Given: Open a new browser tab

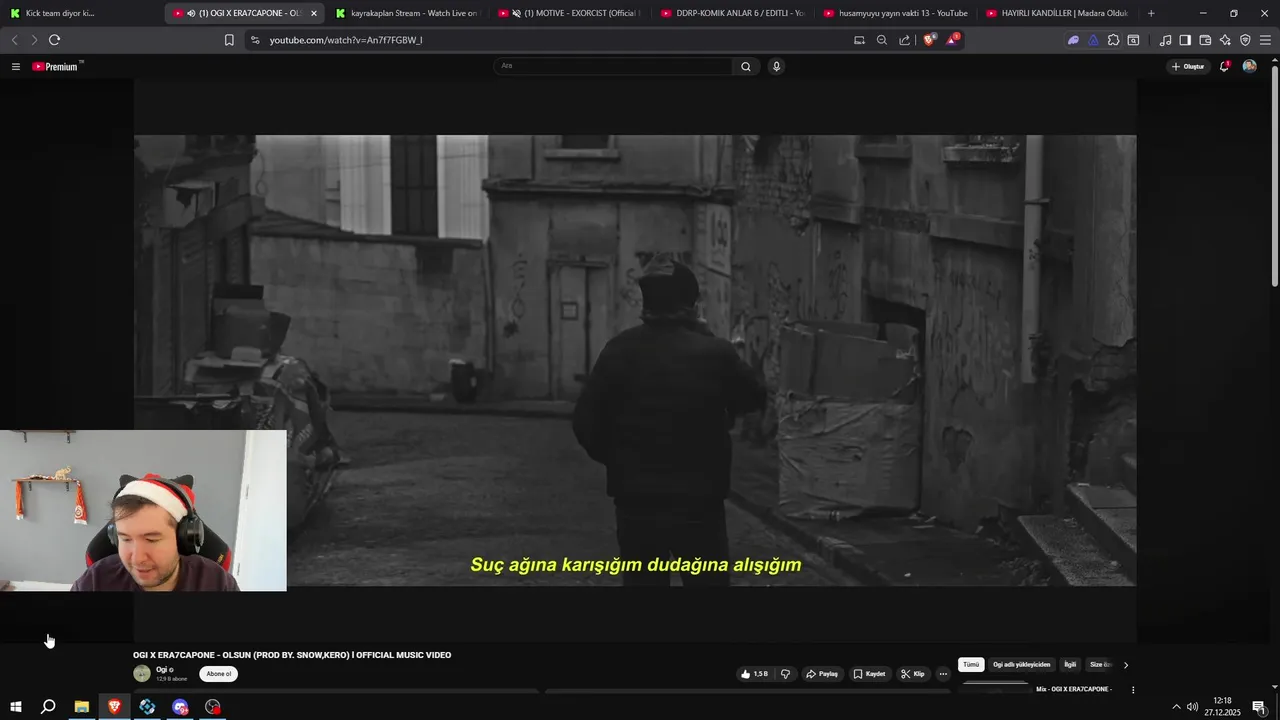Looking at the screenshot, I should (1151, 13).
